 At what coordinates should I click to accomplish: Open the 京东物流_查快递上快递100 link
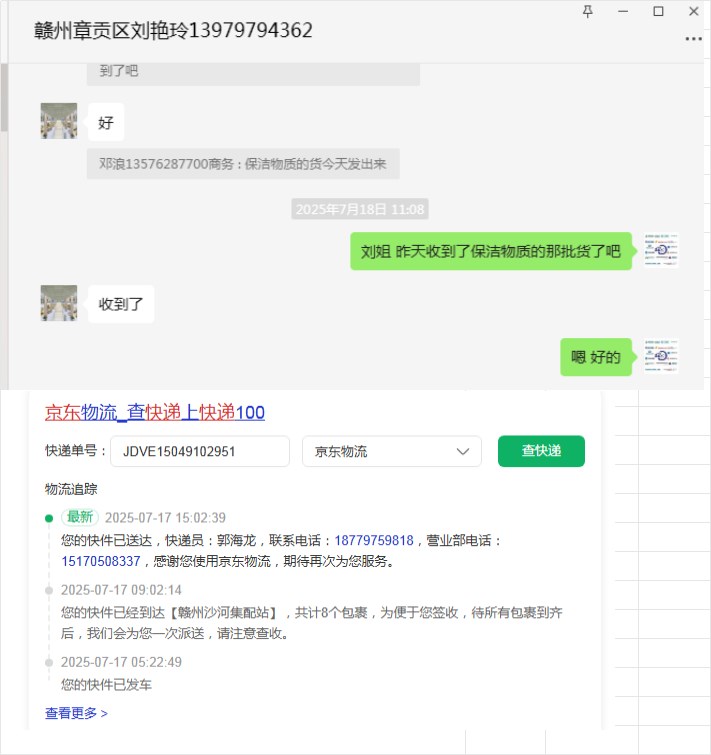click(x=155, y=413)
